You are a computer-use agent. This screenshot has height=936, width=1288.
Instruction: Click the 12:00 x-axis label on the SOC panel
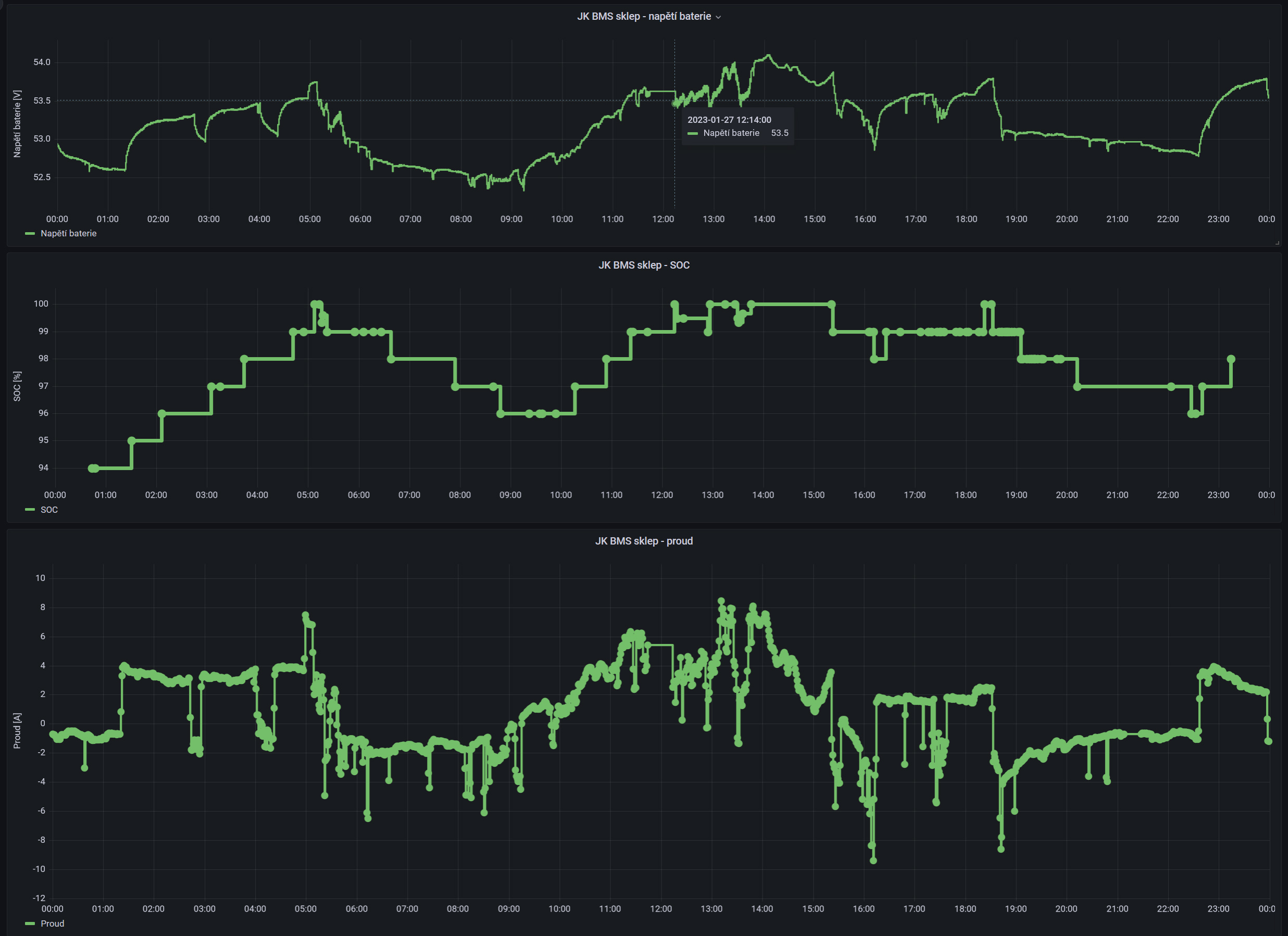[x=661, y=495]
